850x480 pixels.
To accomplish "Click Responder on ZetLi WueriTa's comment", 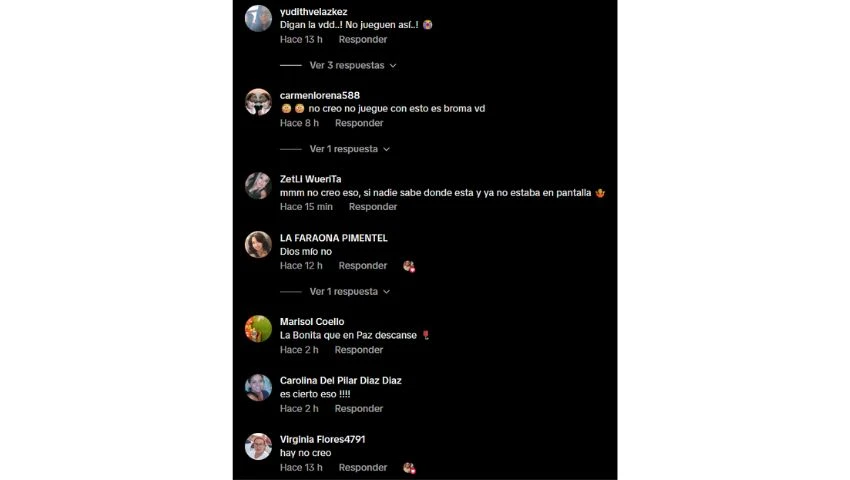I will (x=373, y=207).
